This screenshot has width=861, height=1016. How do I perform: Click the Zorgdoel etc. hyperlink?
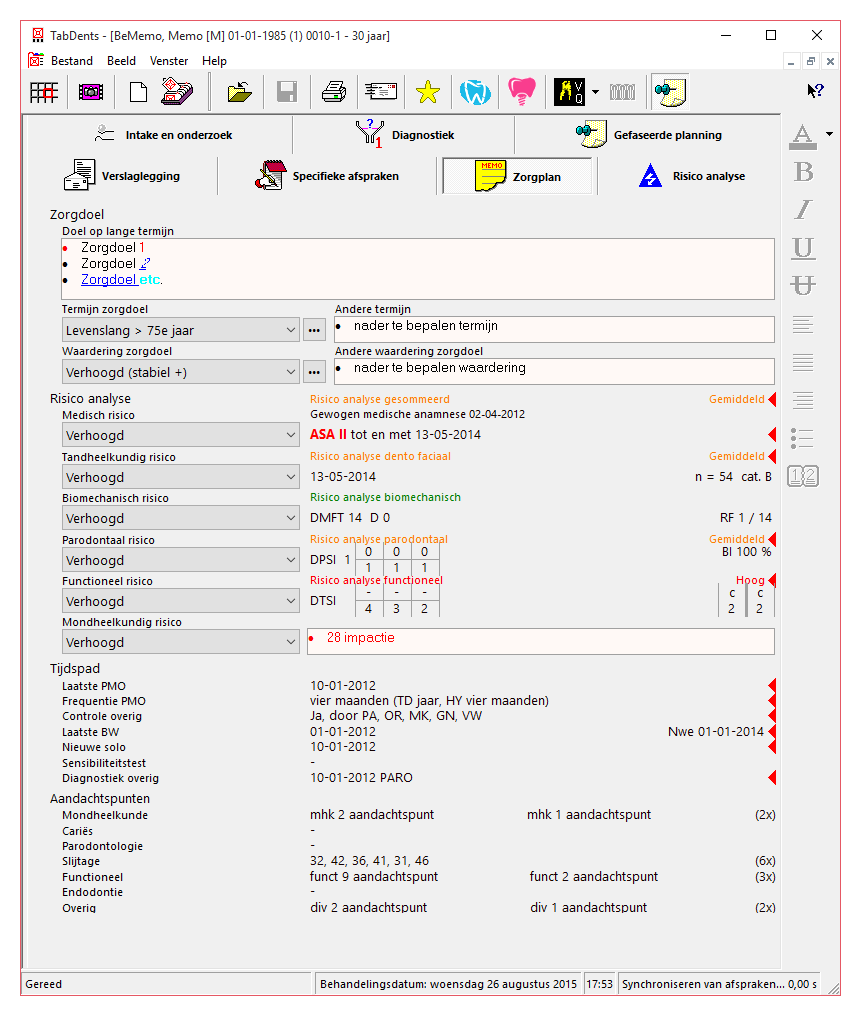[x=122, y=280]
